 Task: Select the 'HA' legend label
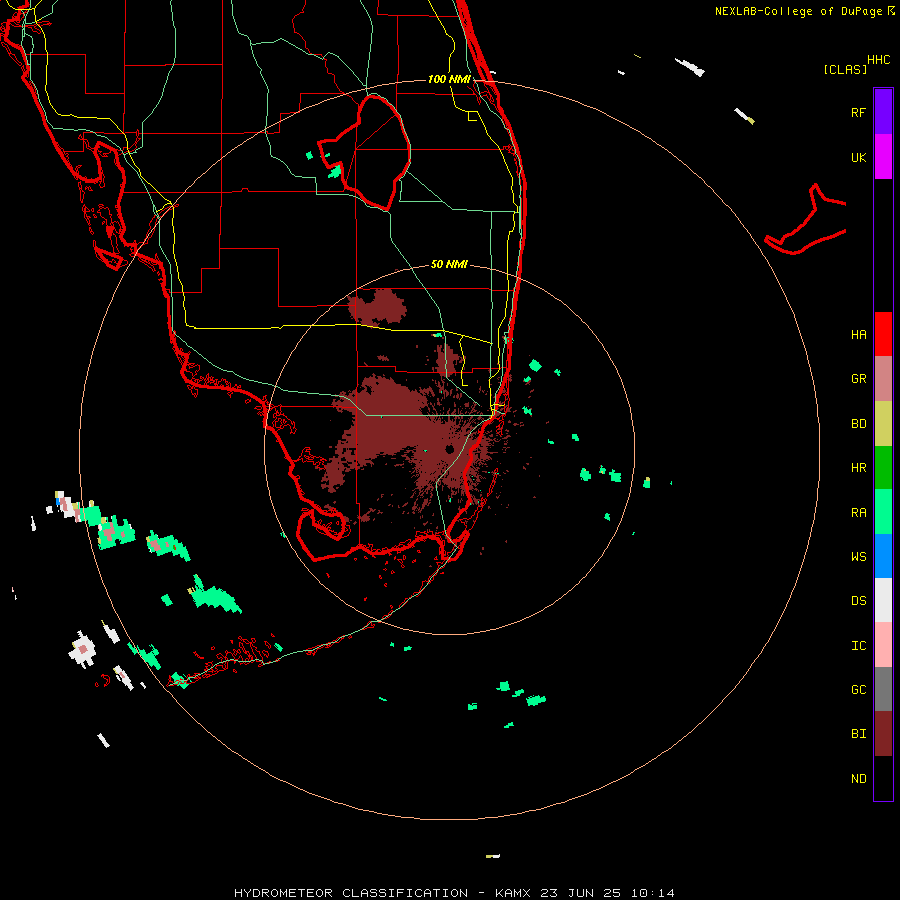click(x=858, y=335)
